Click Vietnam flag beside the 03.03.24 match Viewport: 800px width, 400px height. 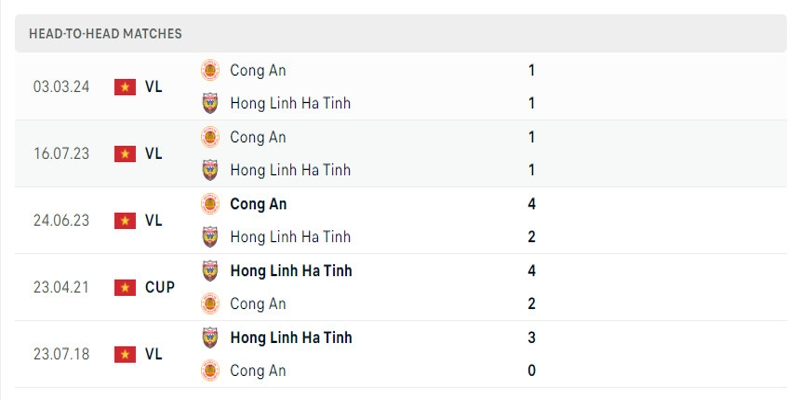tap(125, 87)
